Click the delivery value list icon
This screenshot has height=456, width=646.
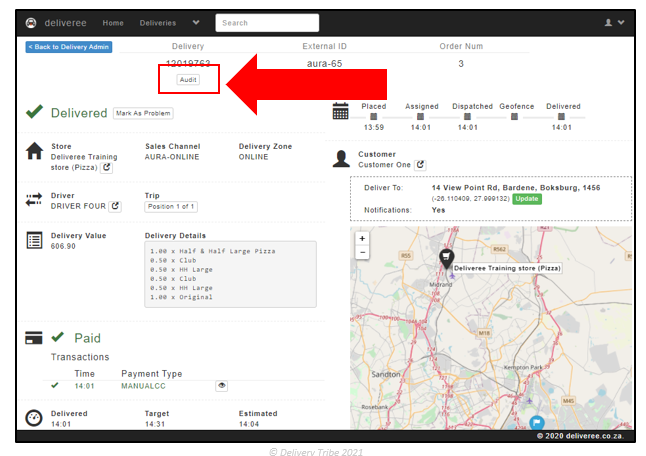pos(34,240)
